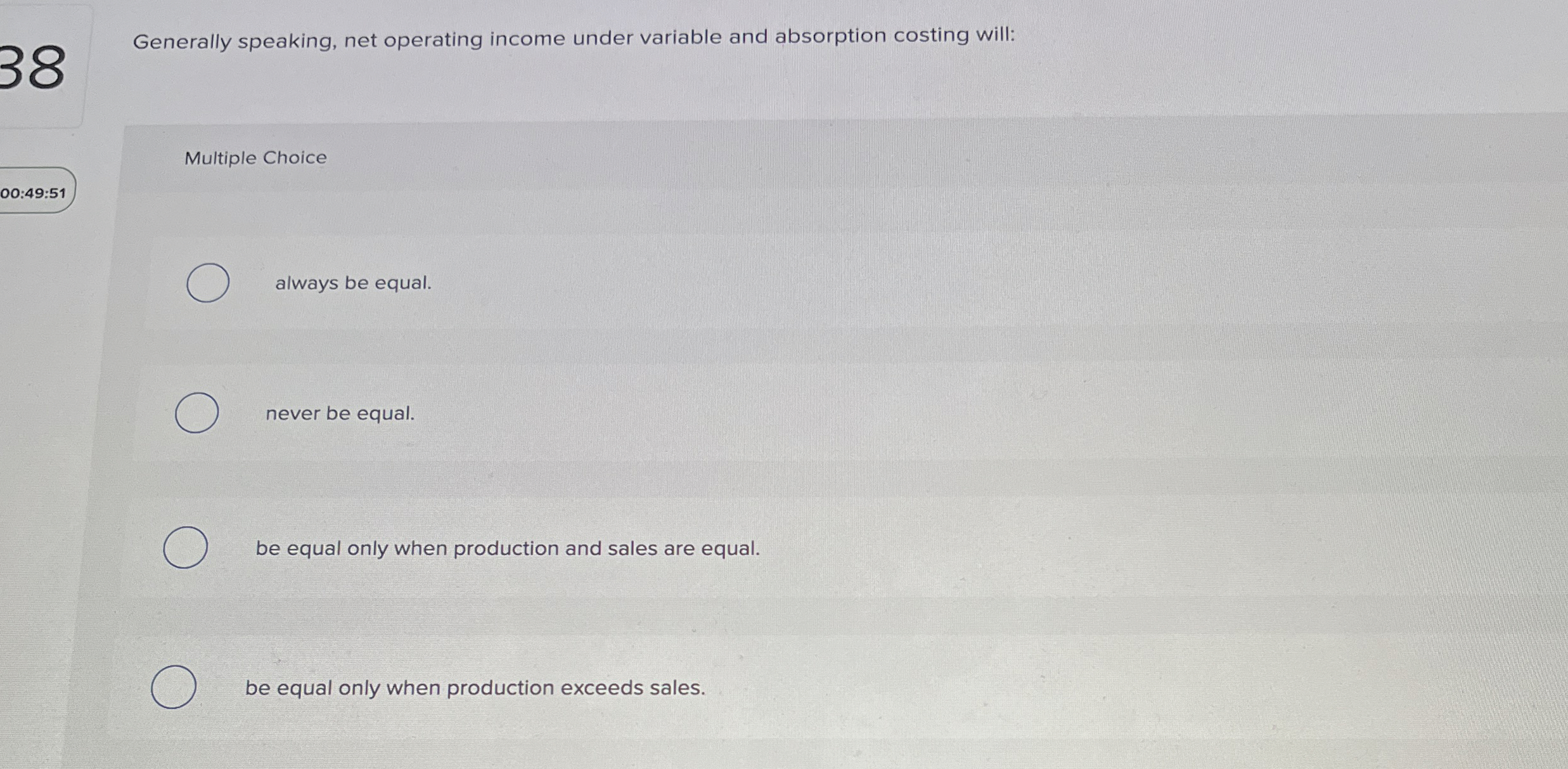
Task: Select the second answer option row
Action: (x=507, y=413)
